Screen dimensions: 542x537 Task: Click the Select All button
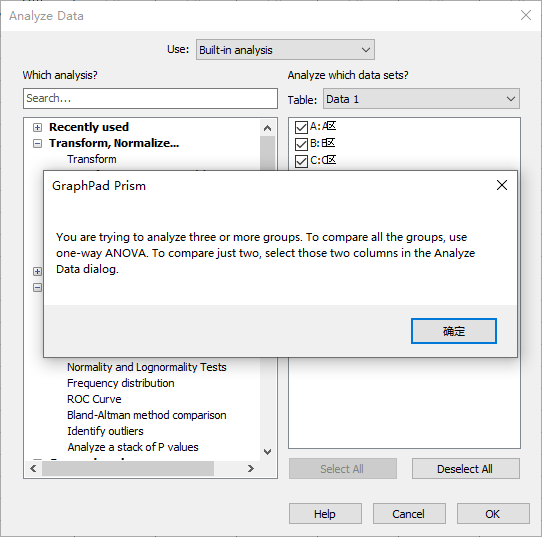point(342,469)
